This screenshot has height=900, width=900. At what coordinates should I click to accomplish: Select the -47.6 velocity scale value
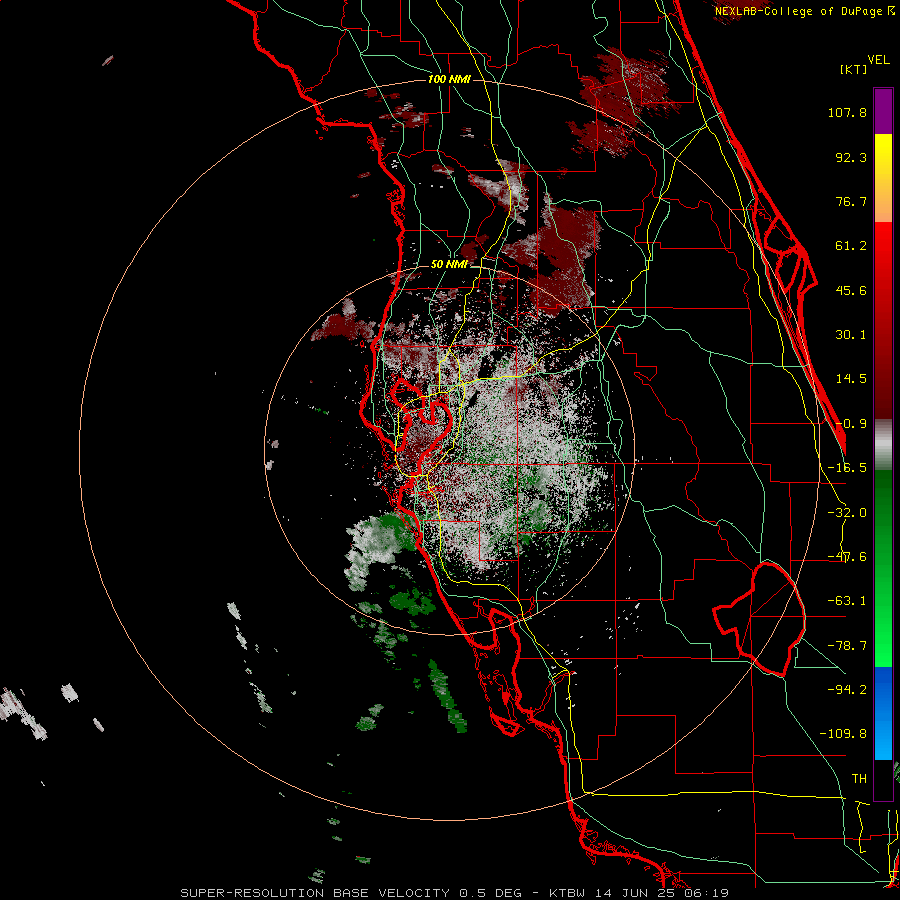point(847,557)
